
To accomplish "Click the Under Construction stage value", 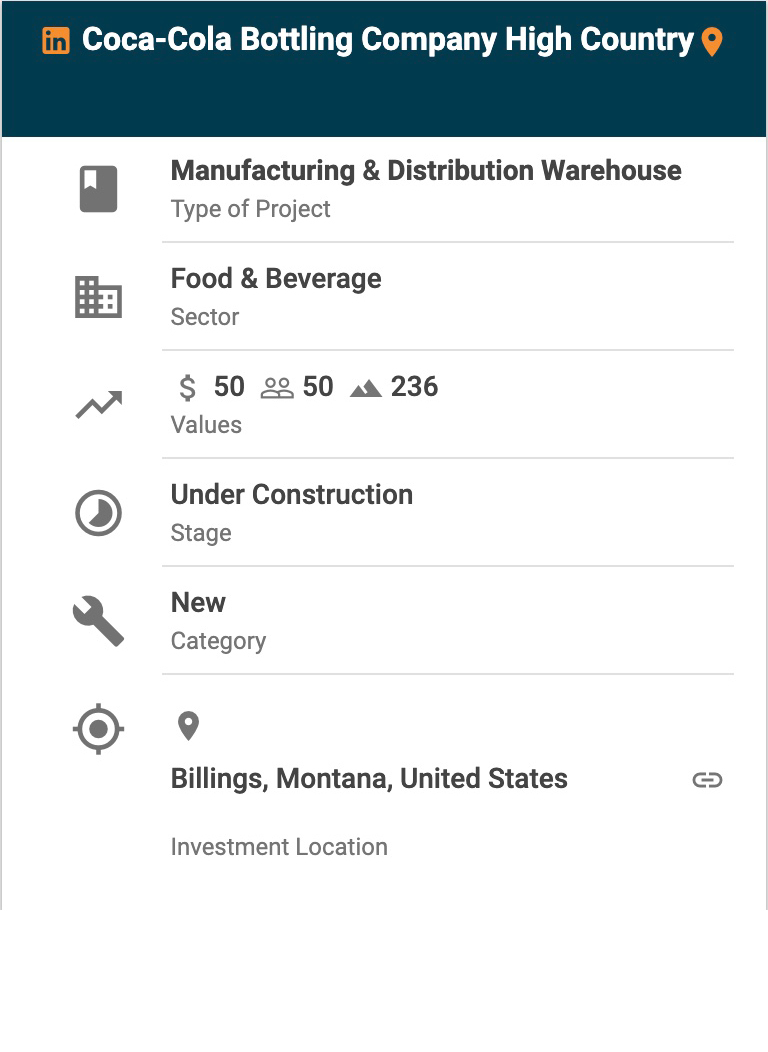I will click(x=292, y=495).
